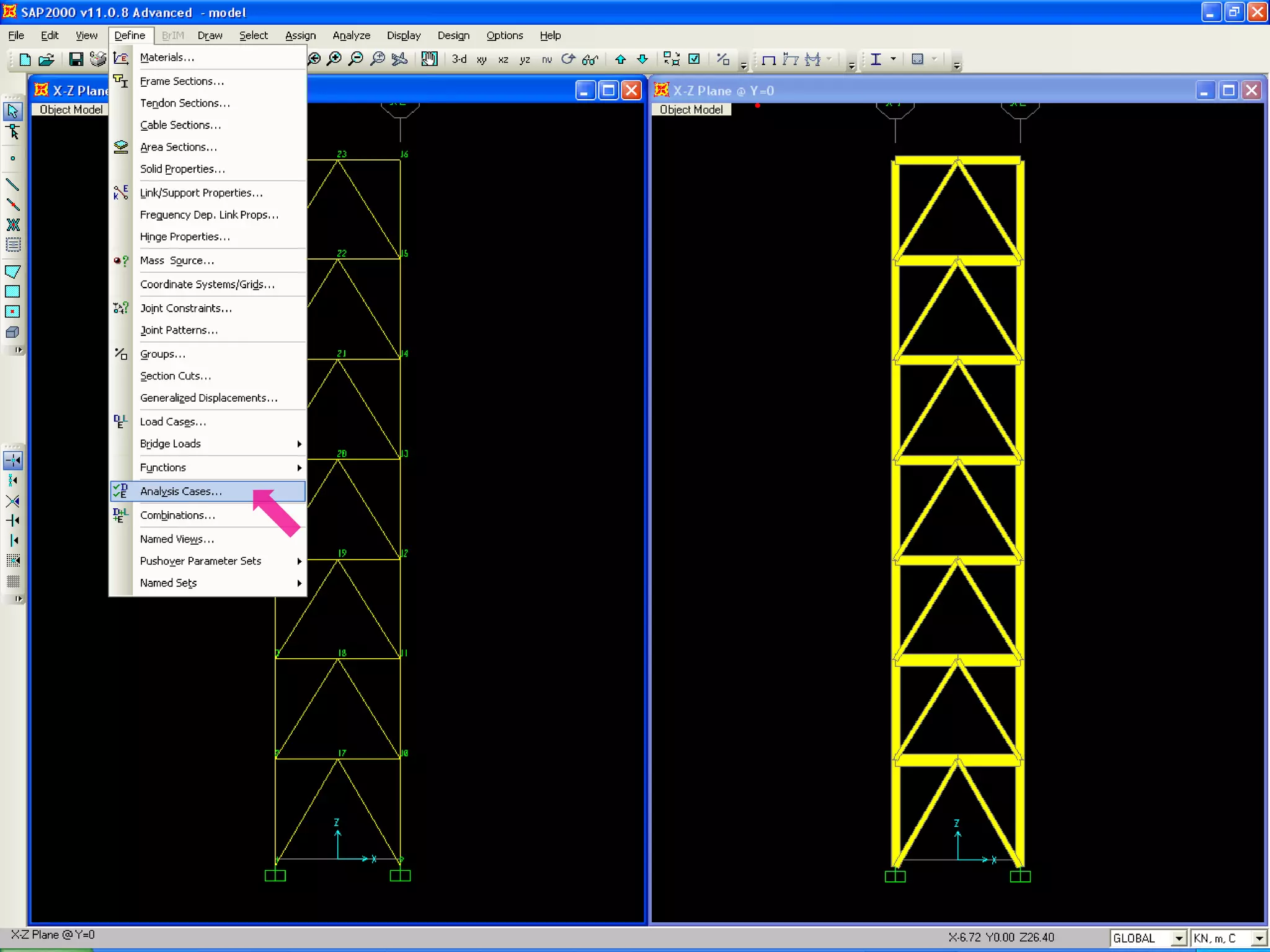Toggle snap to points tool in sidebar
This screenshot has width=1270, height=952.
[x=12, y=461]
